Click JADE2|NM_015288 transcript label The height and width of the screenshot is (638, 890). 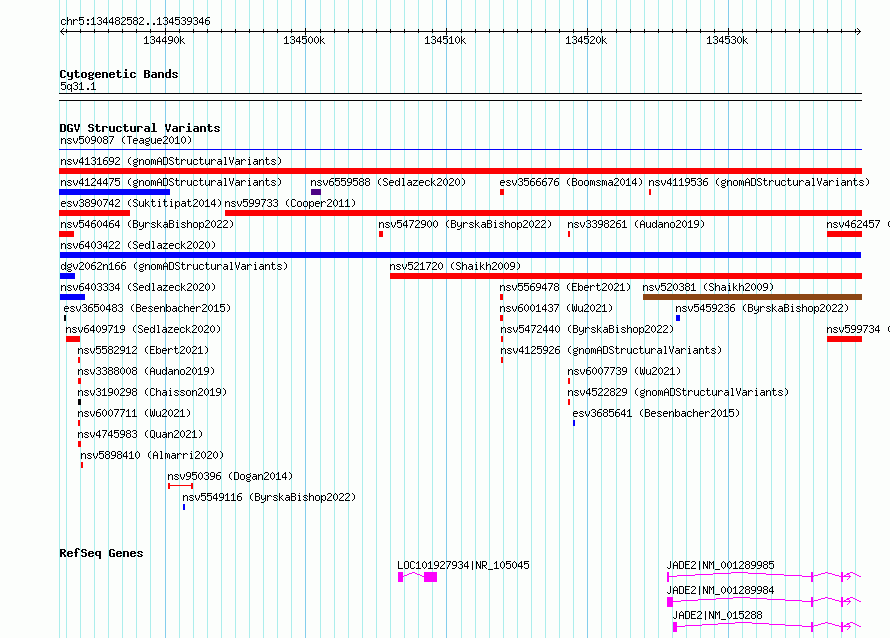click(x=717, y=615)
